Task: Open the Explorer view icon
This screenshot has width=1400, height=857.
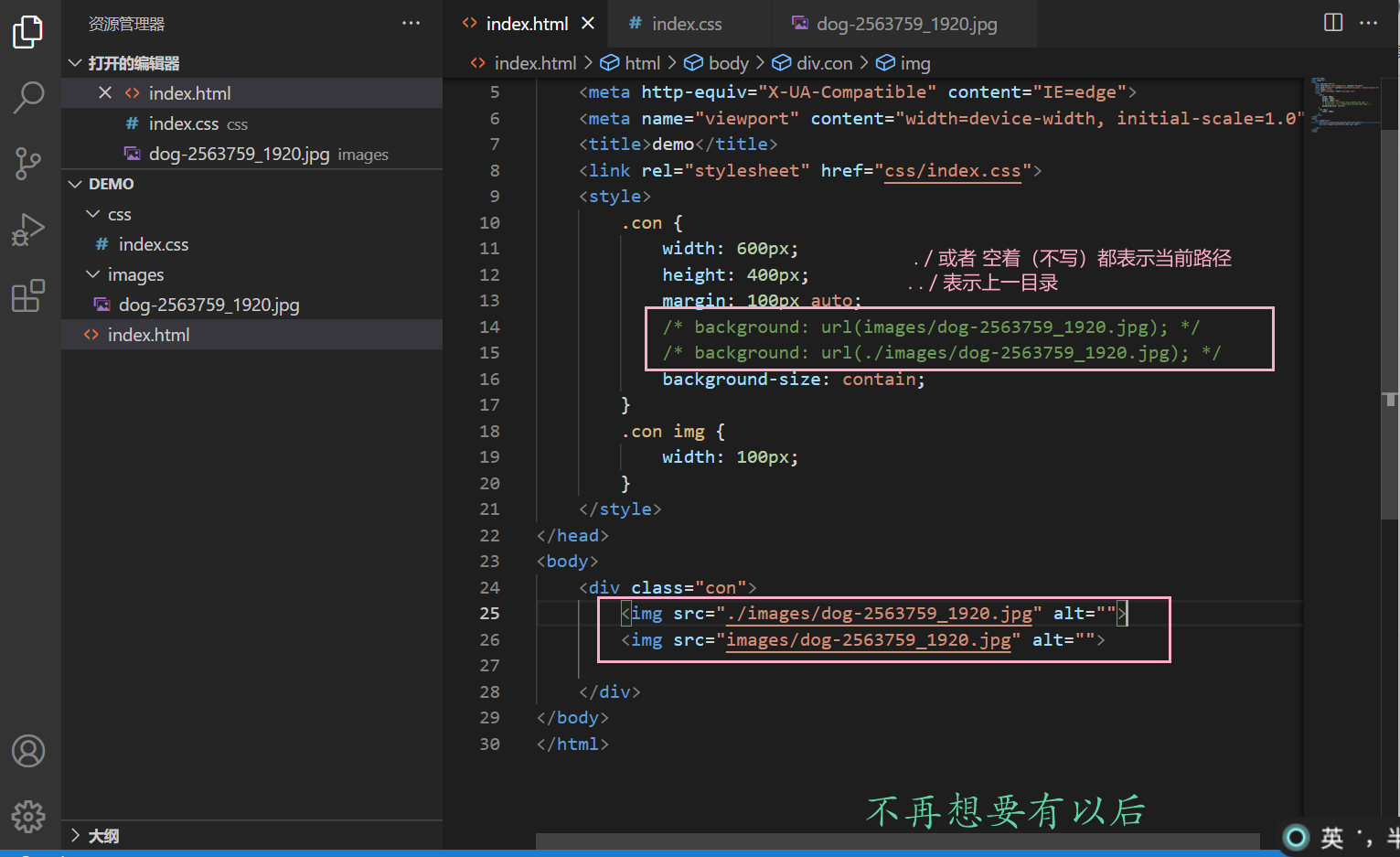Action: point(27,31)
